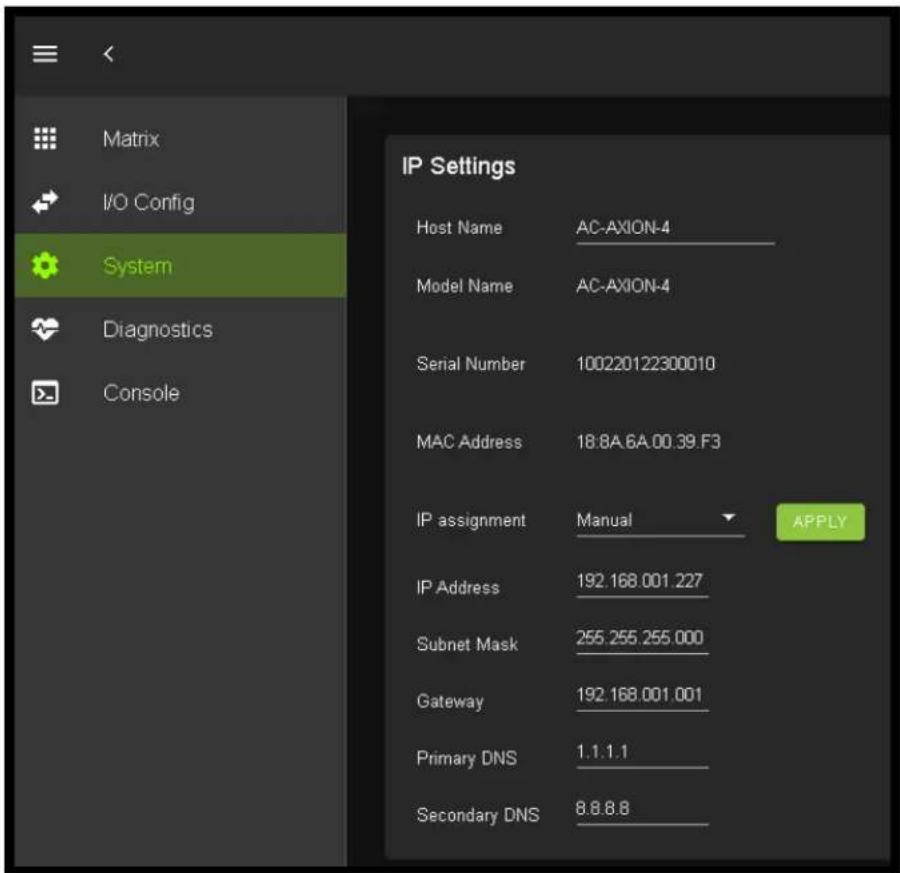
Task: Click the green APPLY button
Action: [820, 522]
